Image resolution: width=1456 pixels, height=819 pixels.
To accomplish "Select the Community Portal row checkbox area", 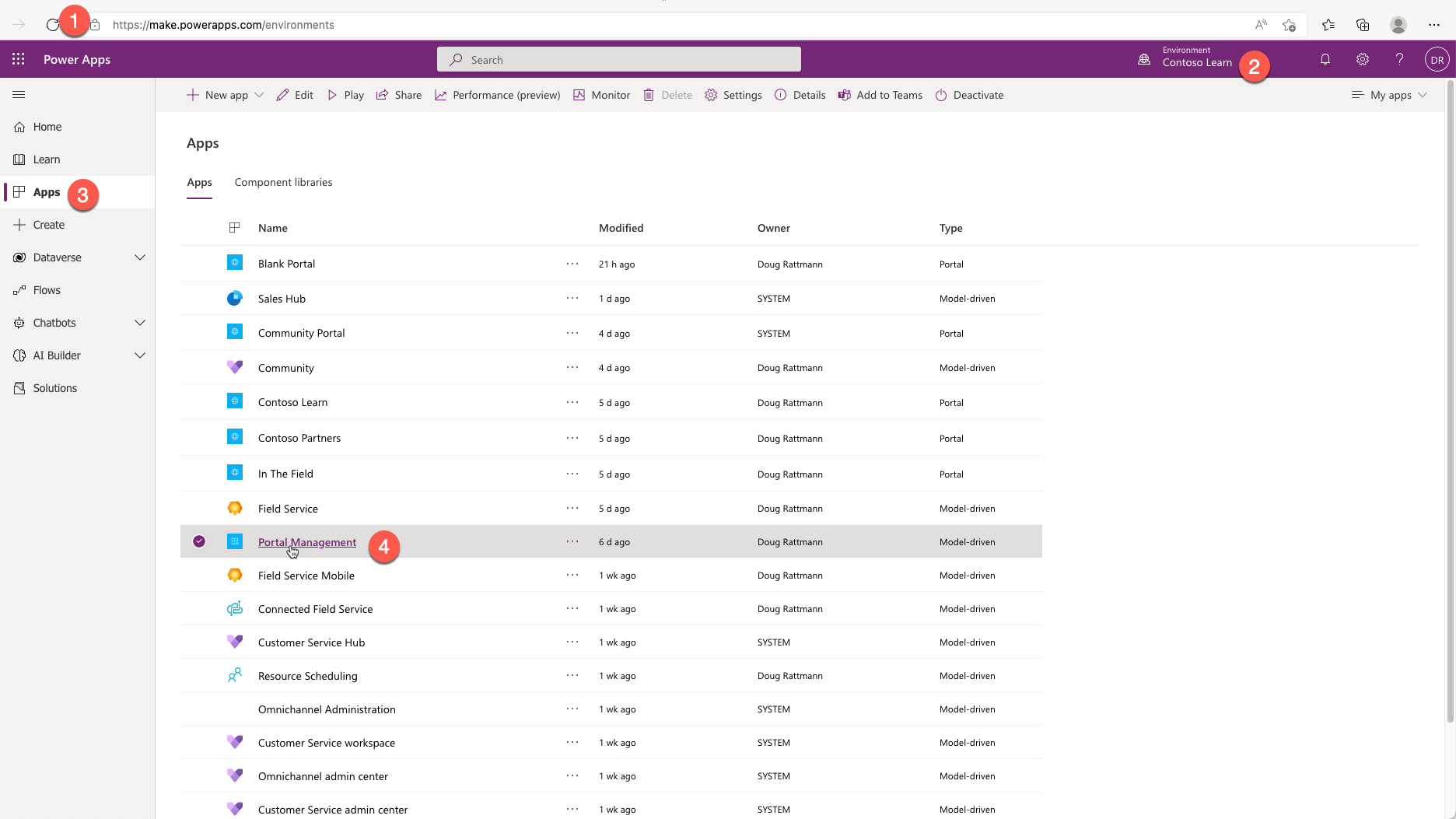I will 200,333.
